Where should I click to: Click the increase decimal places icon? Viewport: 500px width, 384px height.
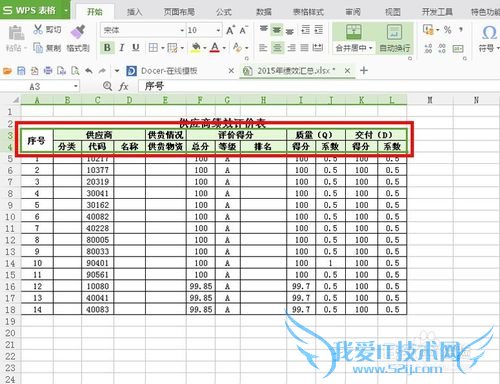click(429, 48)
